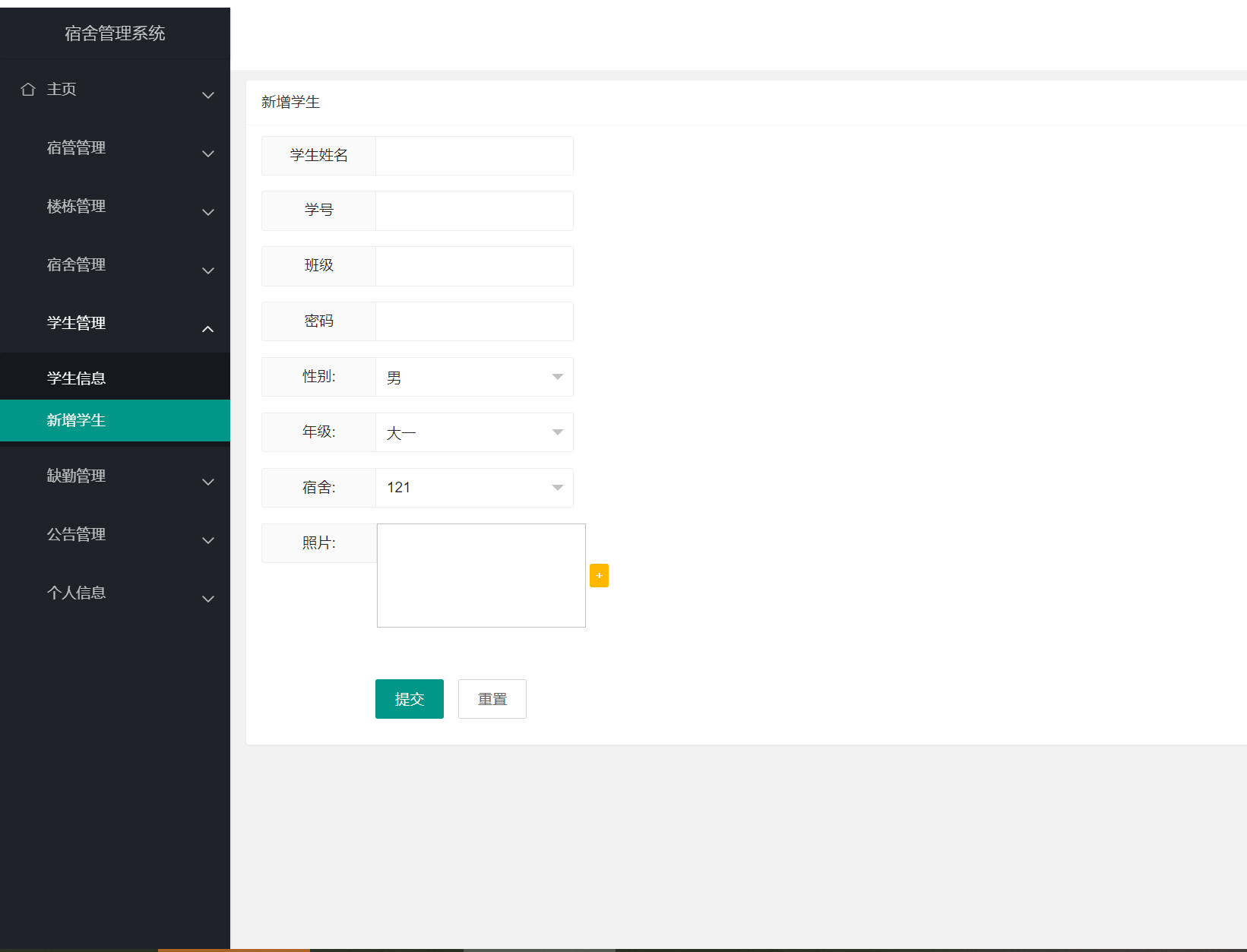The height and width of the screenshot is (952, 1247).
Task: Open the 缺勤管理 menu
Action: pyautogui.click(x=115, y=476)
